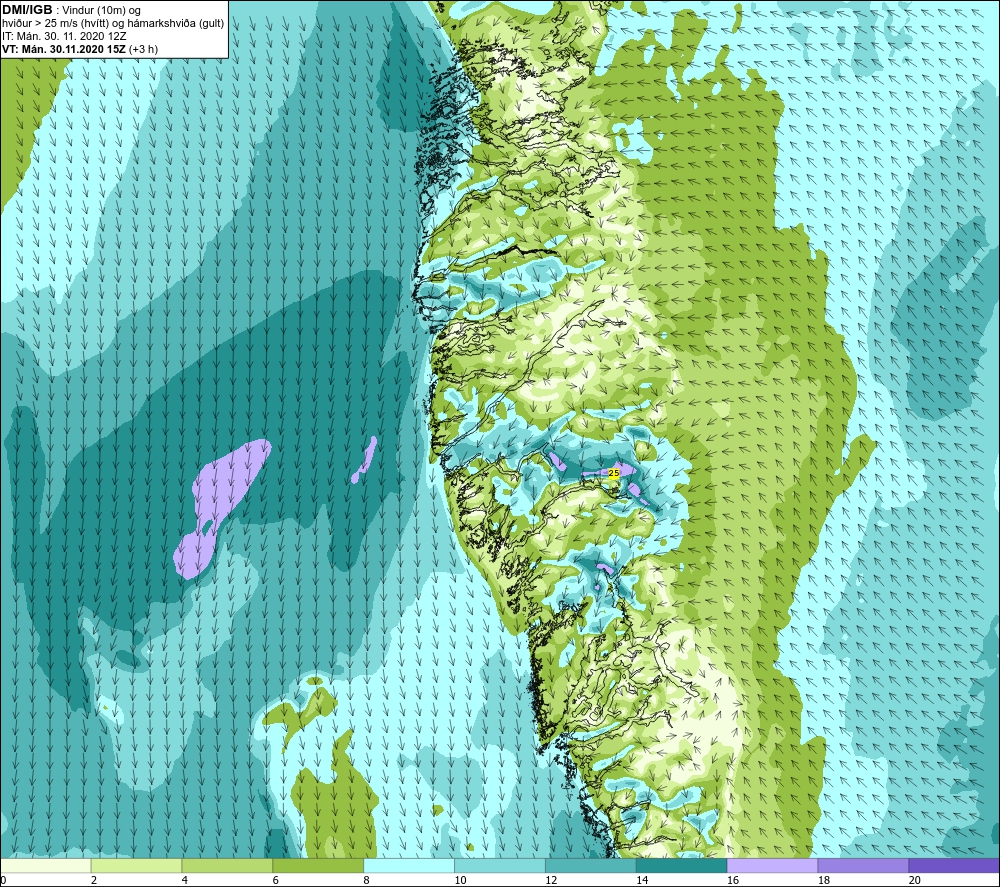Click the scale label '2'

94,881
